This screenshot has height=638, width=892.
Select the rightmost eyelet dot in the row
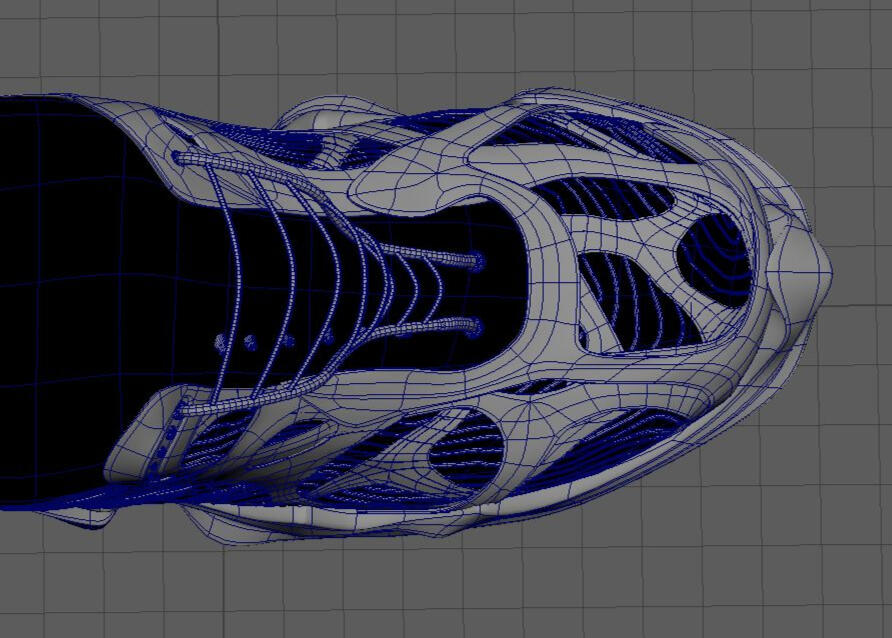328,338
